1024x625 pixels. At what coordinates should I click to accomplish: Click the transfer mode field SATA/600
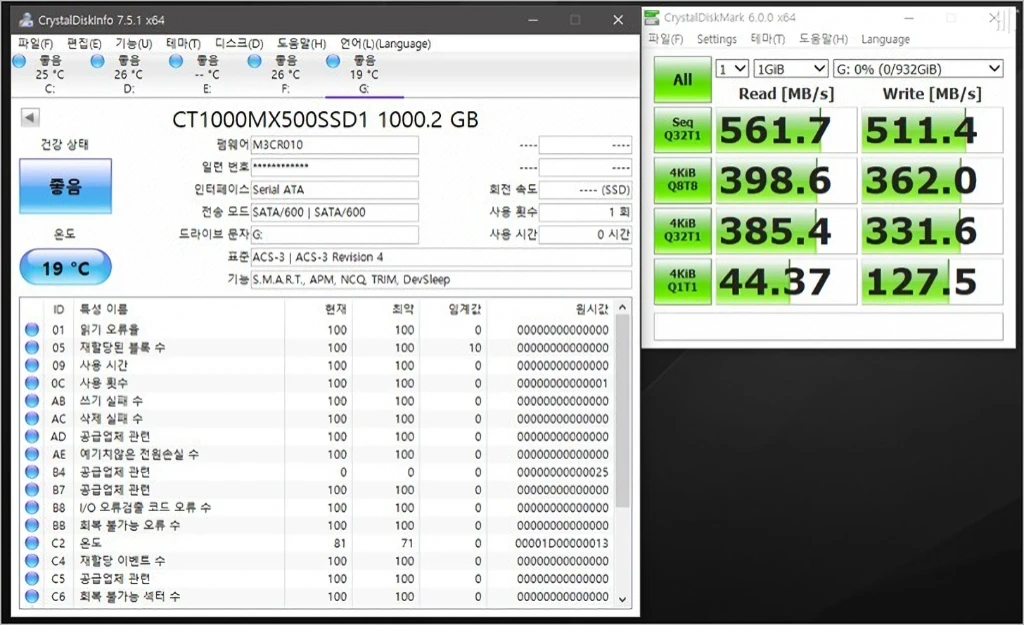click(x=334, y=212)
